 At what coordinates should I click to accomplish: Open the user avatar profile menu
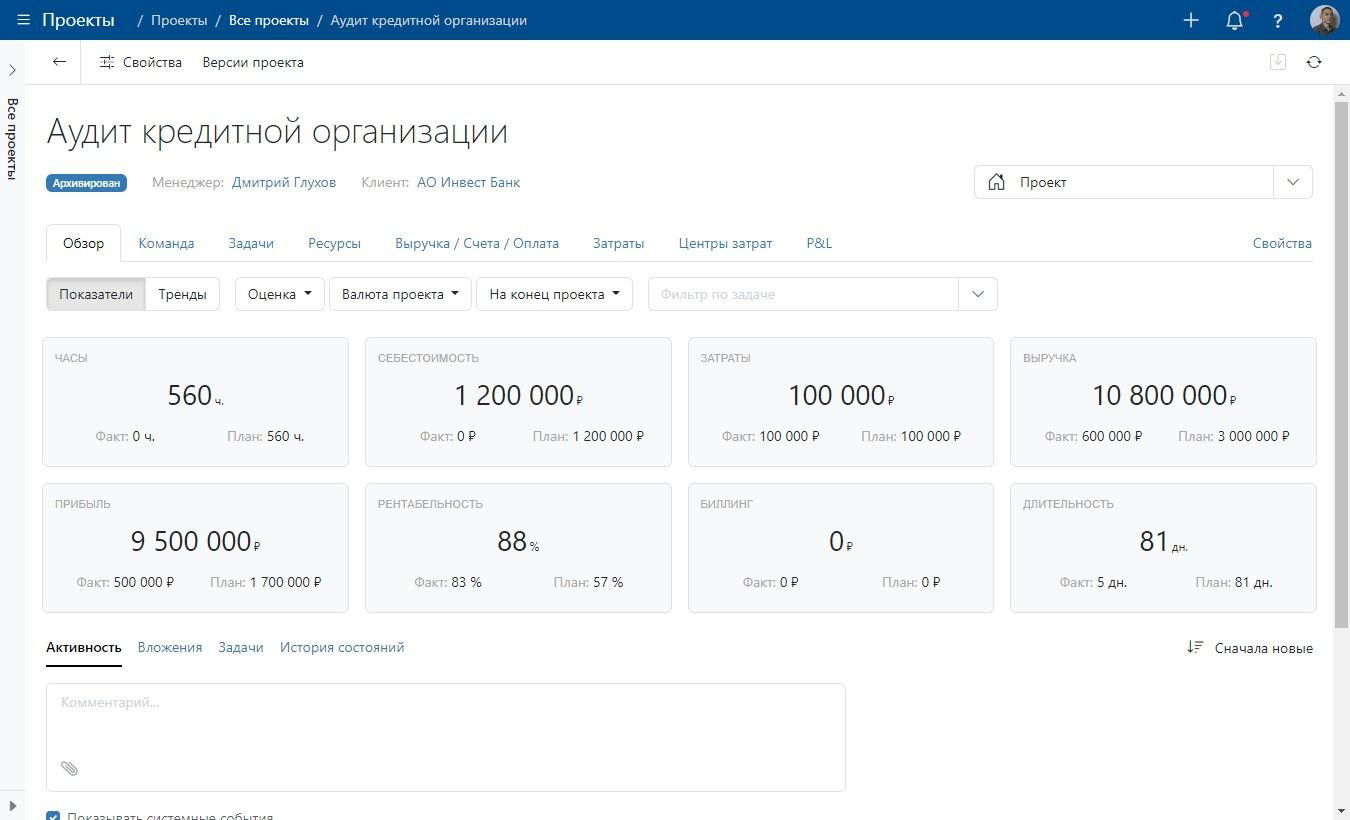(1324, 20)
